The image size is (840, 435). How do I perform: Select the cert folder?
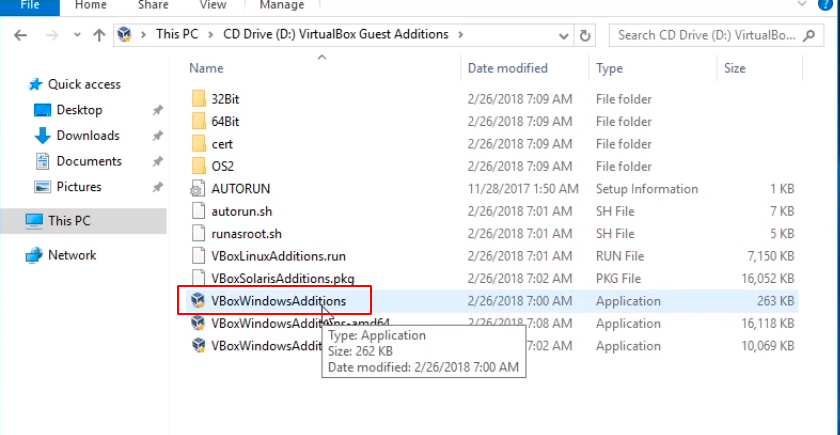tap(222, 144)
